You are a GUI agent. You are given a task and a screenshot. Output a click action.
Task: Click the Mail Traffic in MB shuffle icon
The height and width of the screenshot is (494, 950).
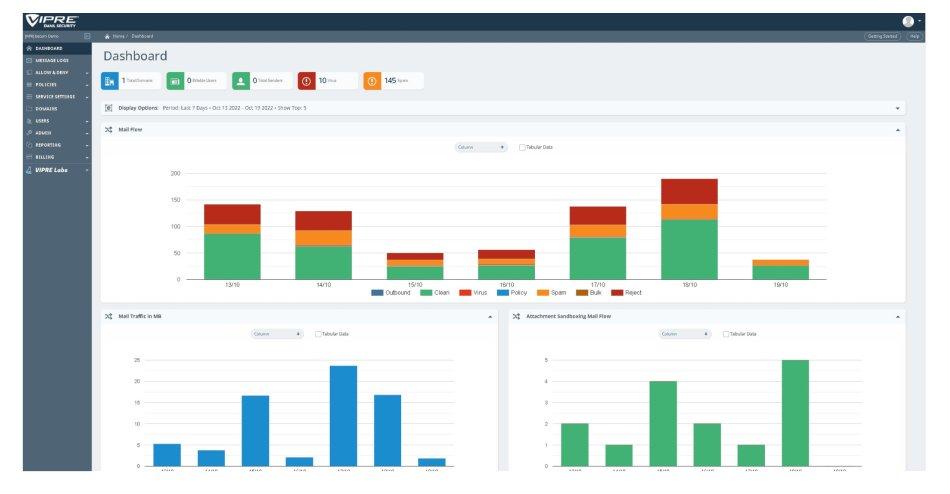108,316
